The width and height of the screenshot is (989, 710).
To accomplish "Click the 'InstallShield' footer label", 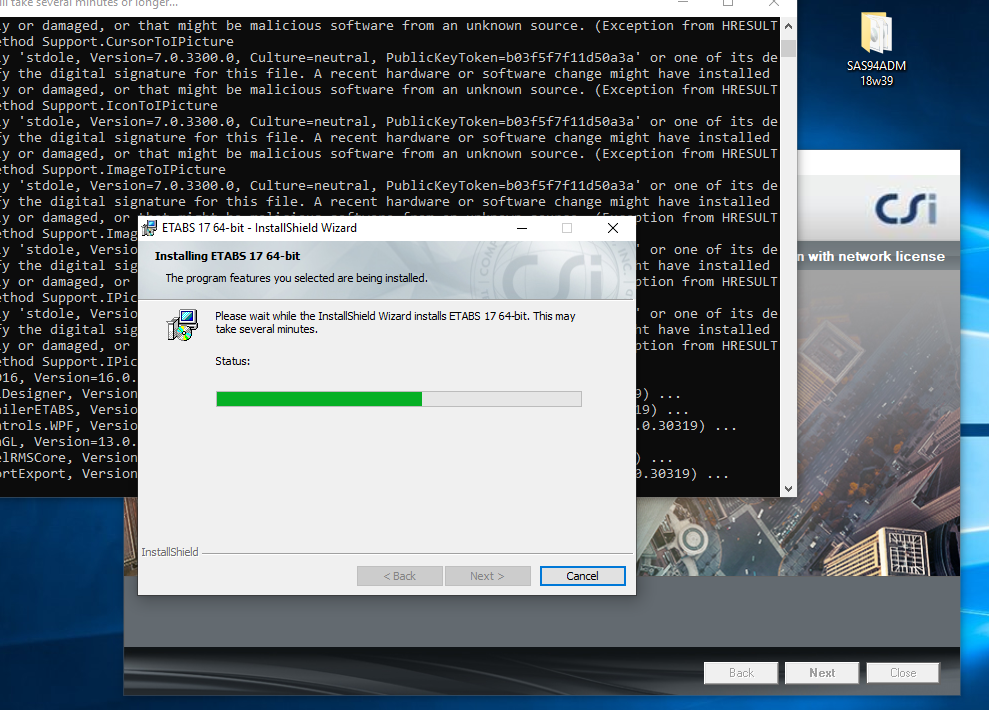I will 170,552.
